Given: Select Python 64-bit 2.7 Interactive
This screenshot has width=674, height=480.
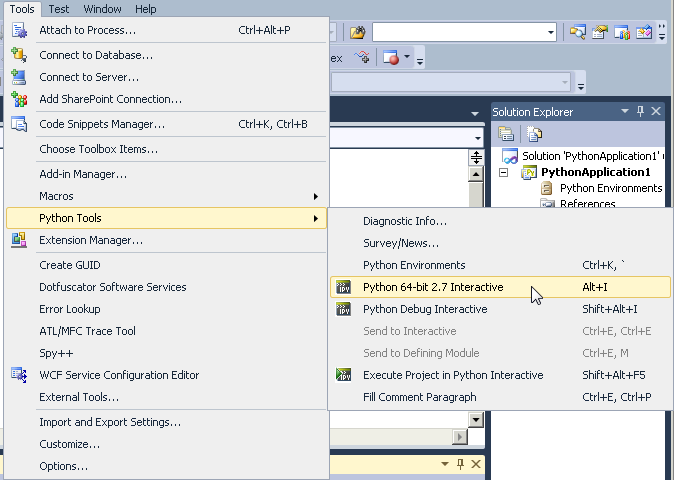Looking at the screenshot, I should pyautogui.click(x=500, y=287).
